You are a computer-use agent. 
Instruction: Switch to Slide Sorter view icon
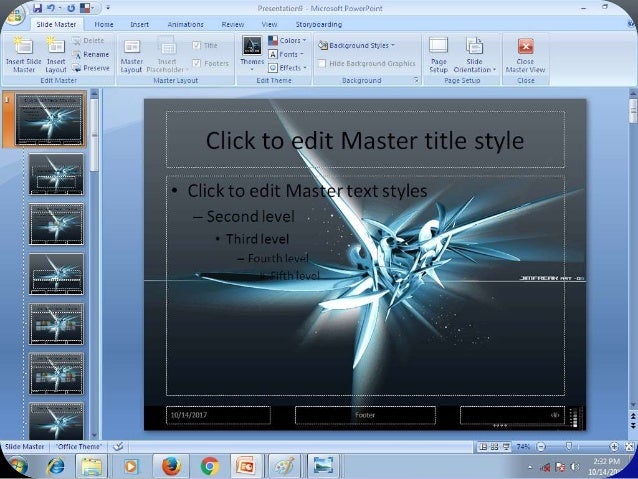coord(494,447)
